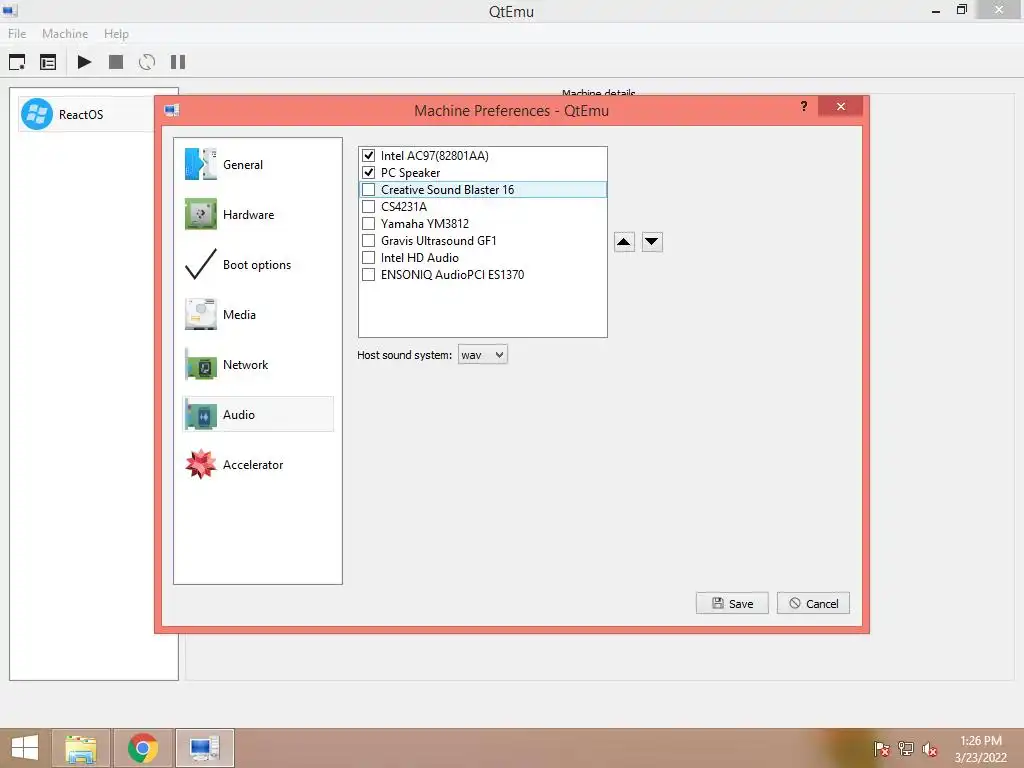Move selected audio card down
Screen dimensions: 1024x768
(x=652, y=242)
